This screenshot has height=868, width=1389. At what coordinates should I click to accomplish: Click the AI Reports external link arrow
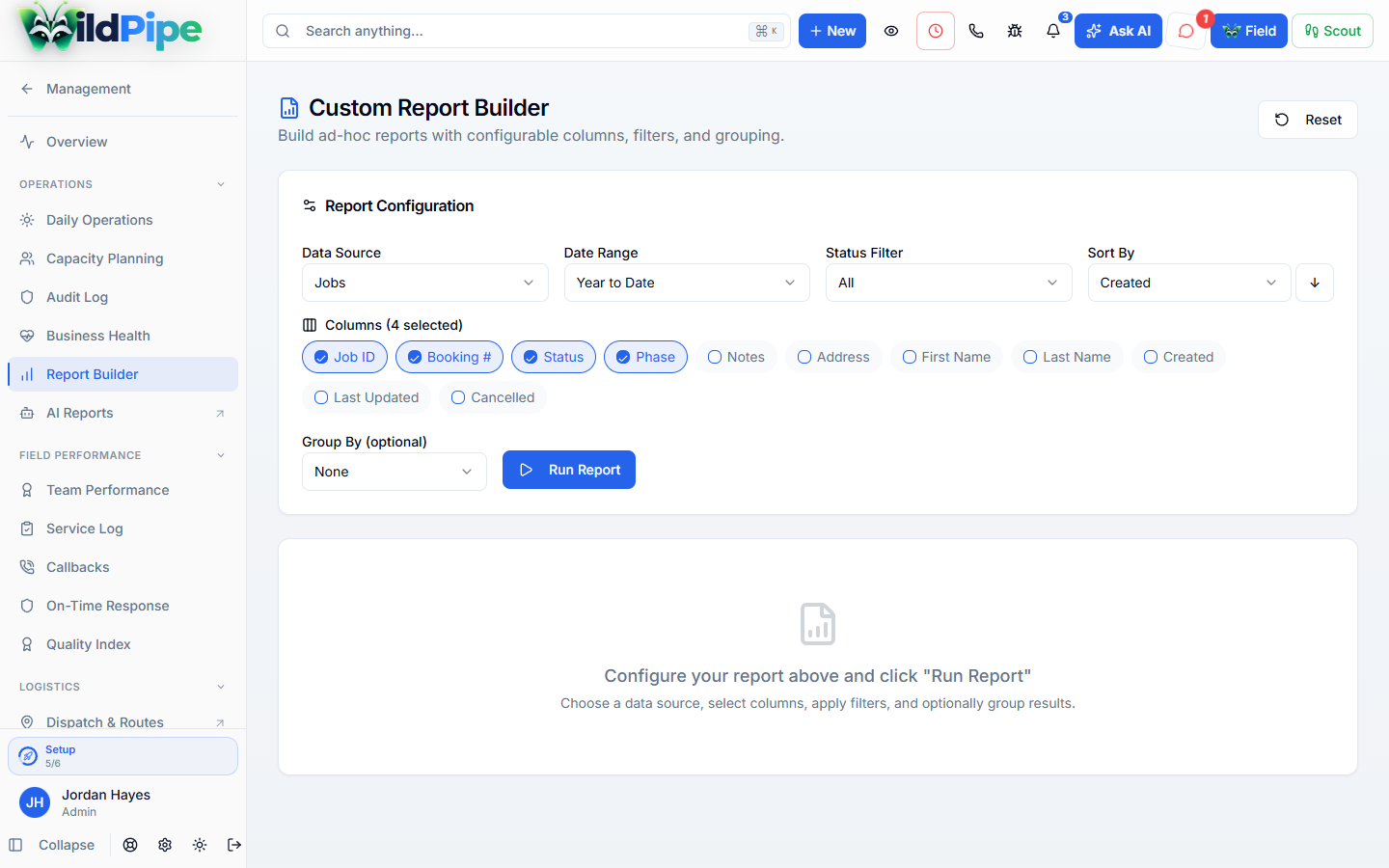(x=220, y=414)
